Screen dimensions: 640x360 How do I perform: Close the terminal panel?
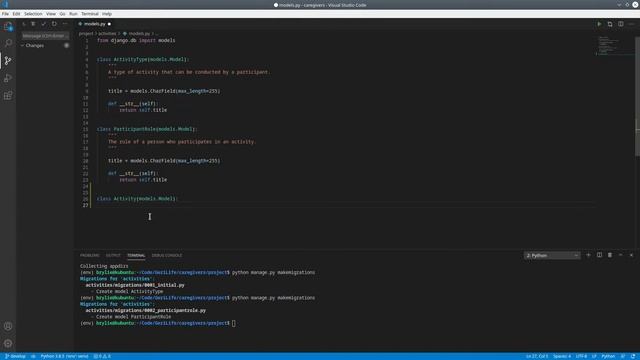coord(631,255)
